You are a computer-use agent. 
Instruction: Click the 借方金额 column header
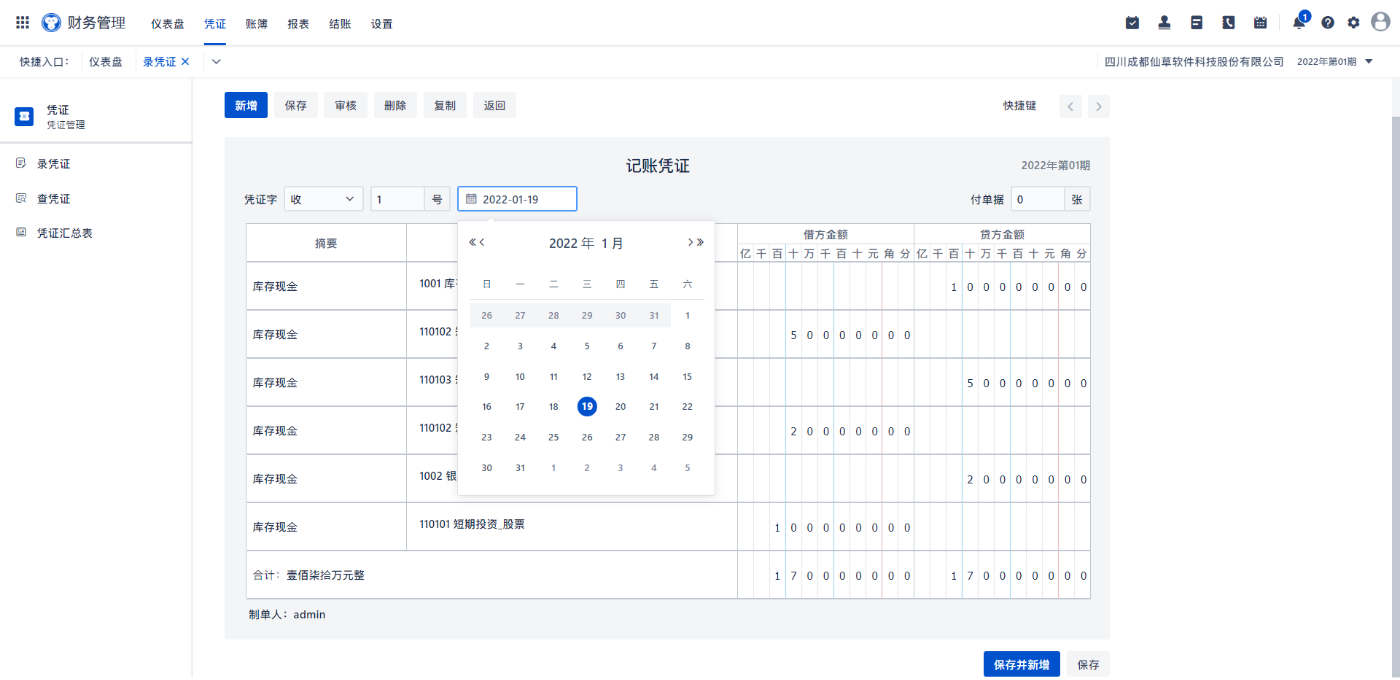point(825,235)
